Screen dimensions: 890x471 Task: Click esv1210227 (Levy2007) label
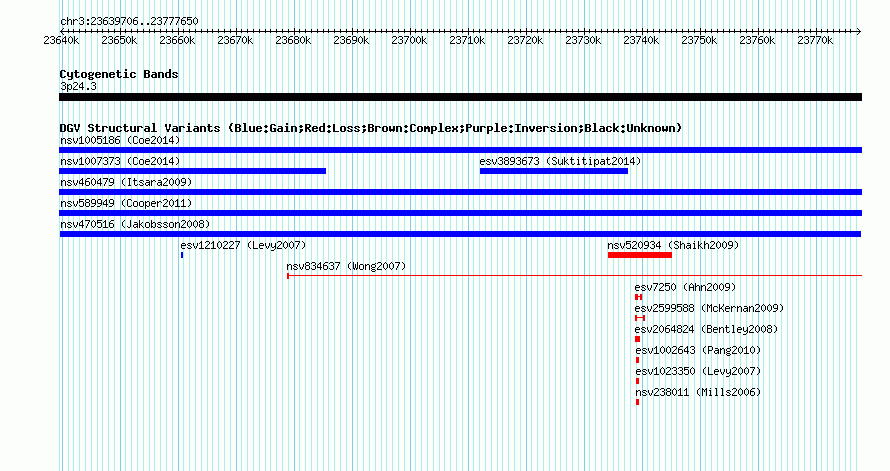click(x=243, y=245)
